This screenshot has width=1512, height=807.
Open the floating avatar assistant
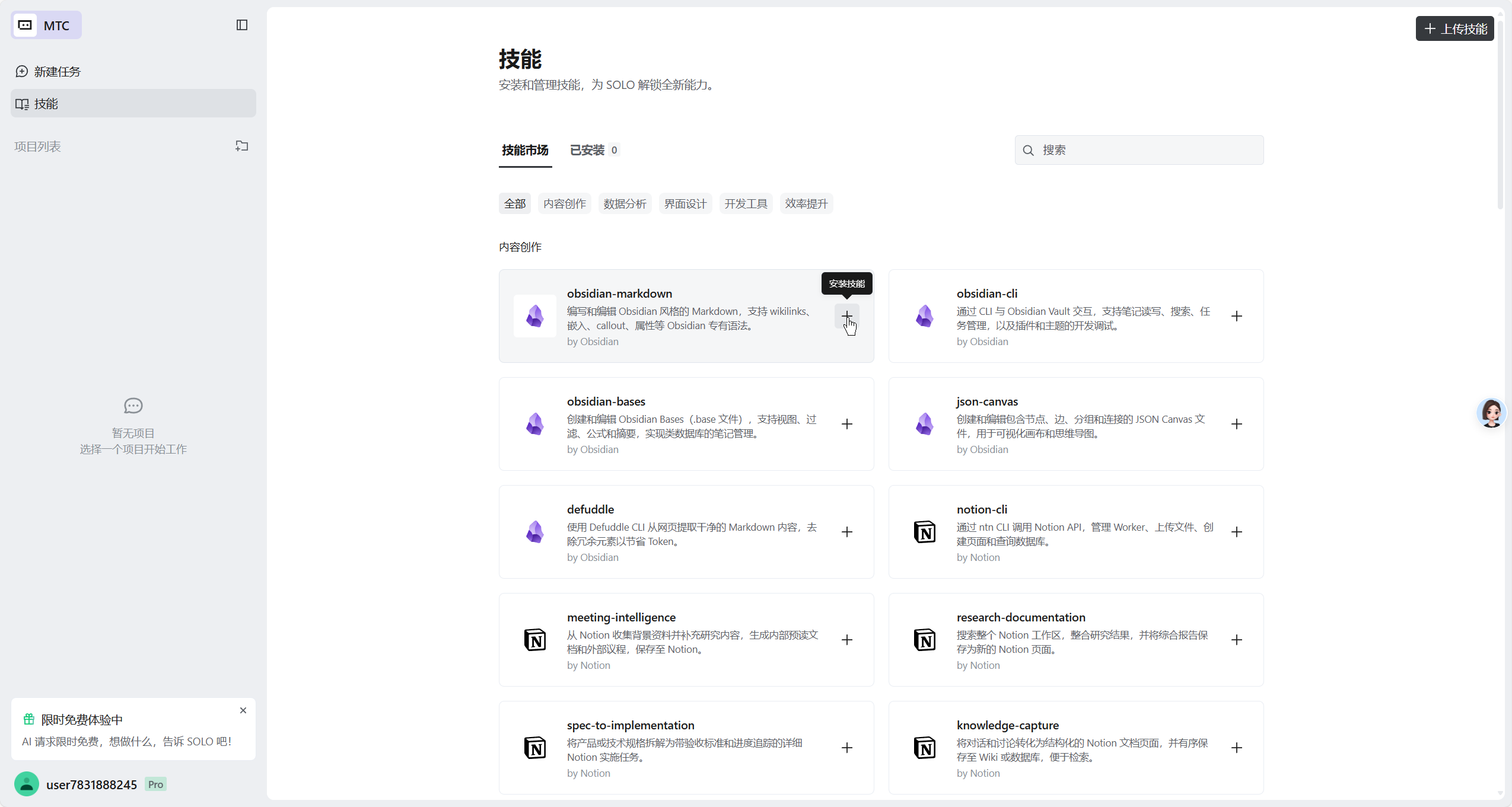tap(1491, 413)
